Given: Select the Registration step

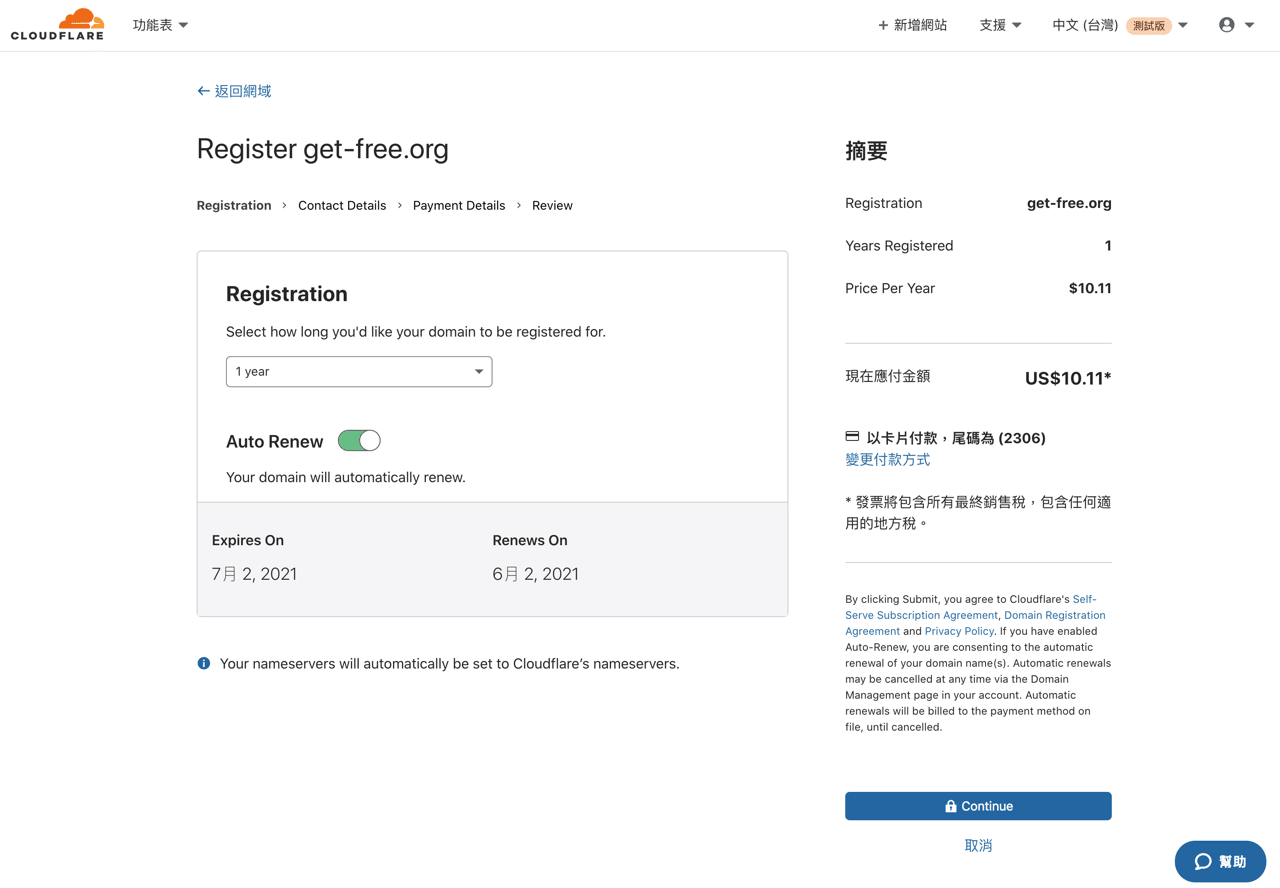Looking at the screenshot, I should coord(234,205).
